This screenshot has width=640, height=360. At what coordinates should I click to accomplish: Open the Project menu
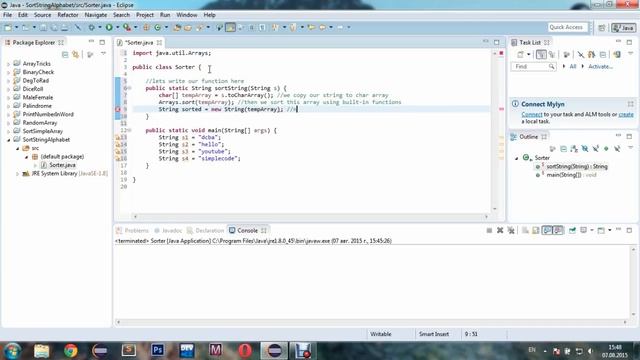coord(145,15)
